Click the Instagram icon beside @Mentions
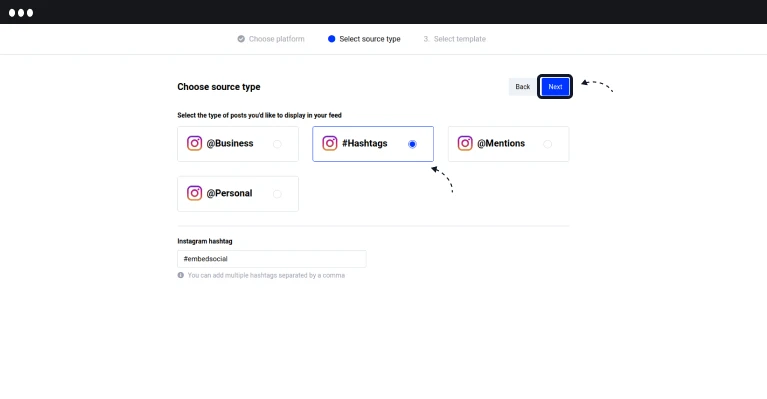The height and width of the screenshot is (399, 767). tap(465, 143)
